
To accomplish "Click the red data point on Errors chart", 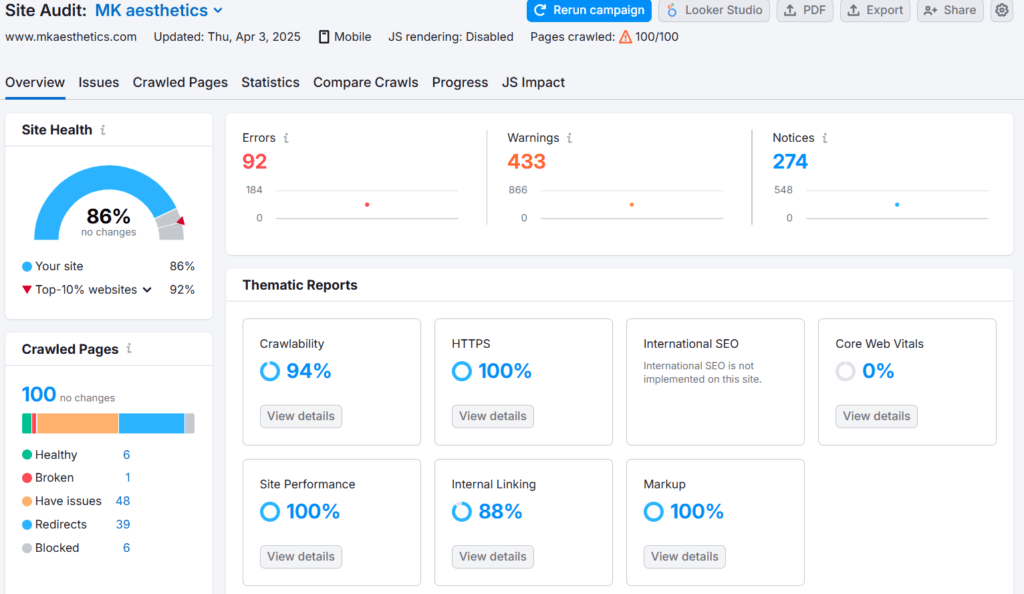I will [367, 205].
